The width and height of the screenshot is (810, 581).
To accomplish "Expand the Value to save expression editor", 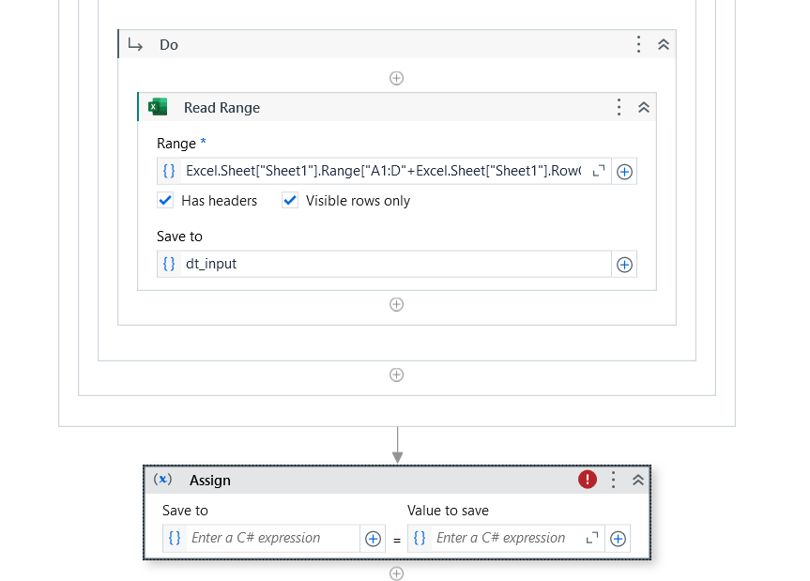I will click(x=592, y=538).
